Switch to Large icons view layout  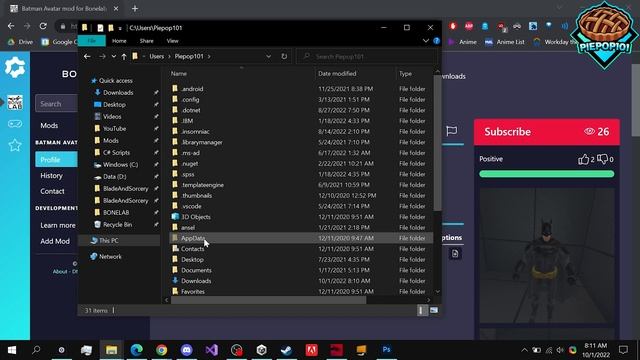(433, 311)
